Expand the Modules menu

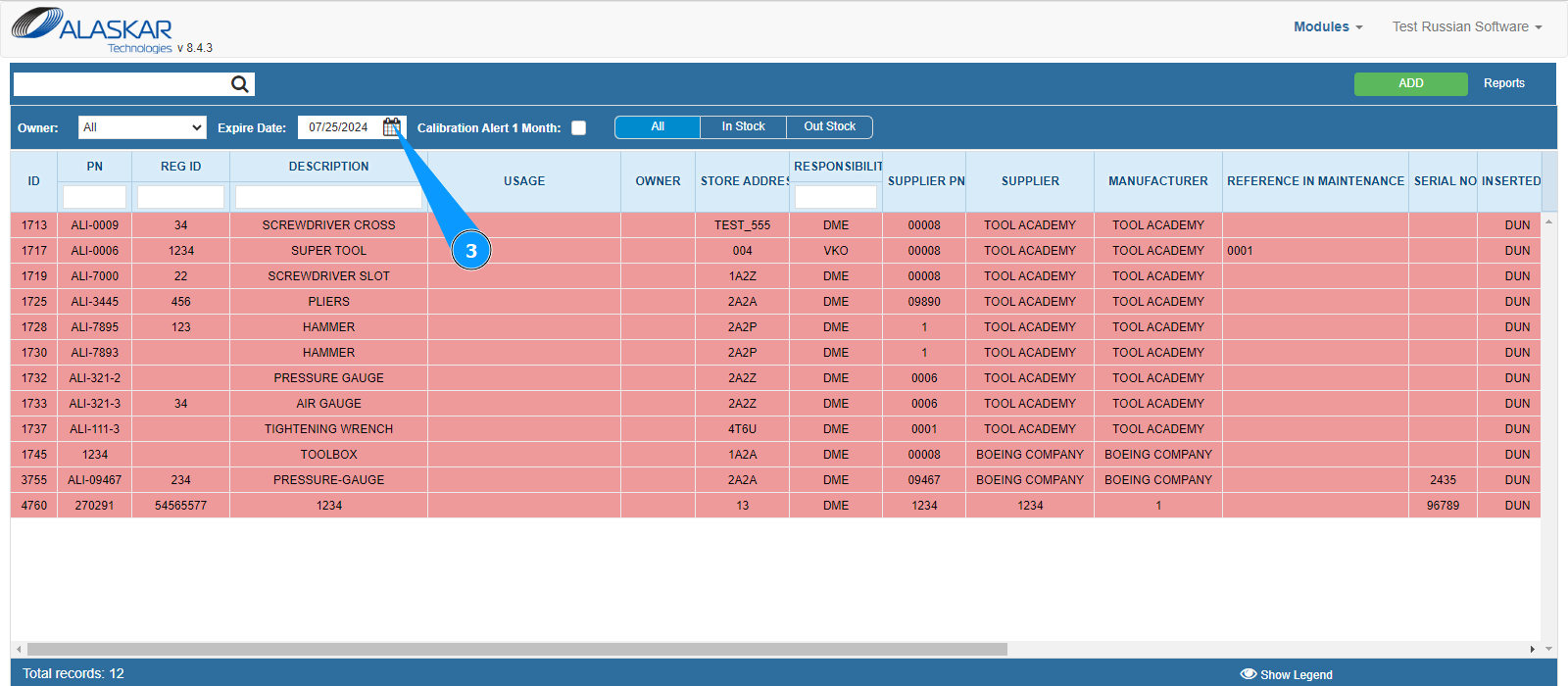click(1327, 26)
